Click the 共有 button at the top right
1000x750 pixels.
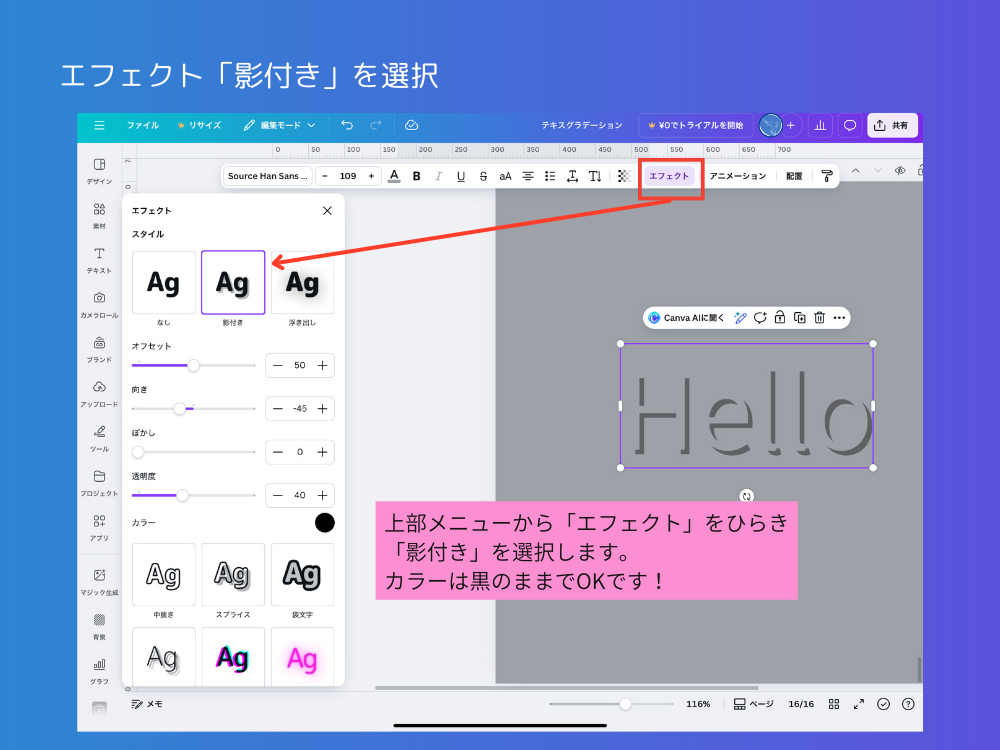pyautogui.click(x=891, y=125)
